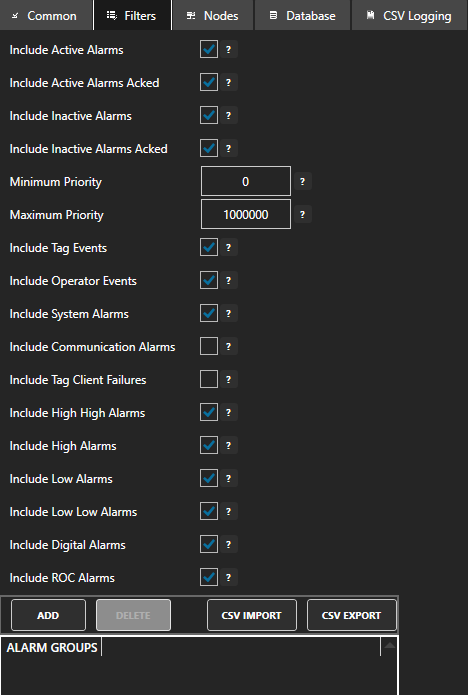Open help for Include Tag Client Failures
The height and width of the screenshot is (695, 468).
[x=228, y=379]
